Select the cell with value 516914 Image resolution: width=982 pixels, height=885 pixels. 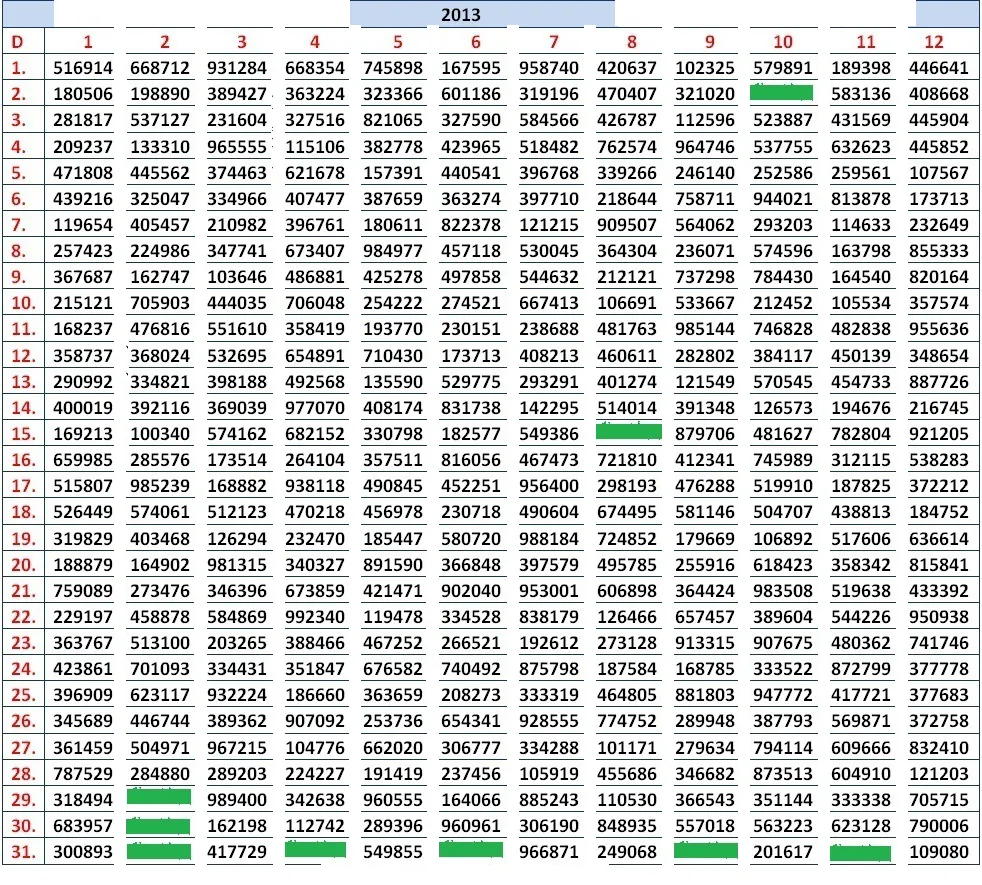(83, 68)
